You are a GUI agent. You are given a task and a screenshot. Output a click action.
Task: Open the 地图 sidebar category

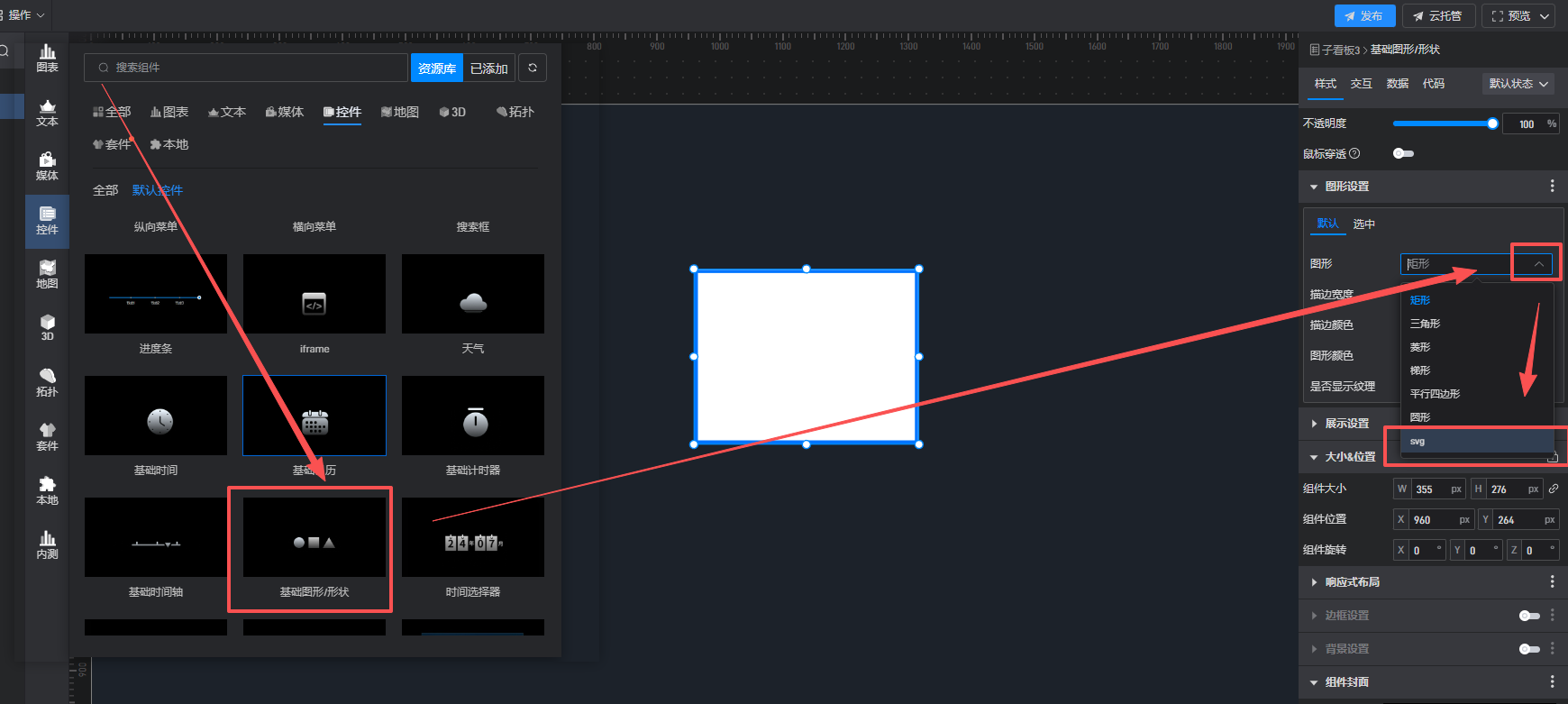tap(47, 275)
